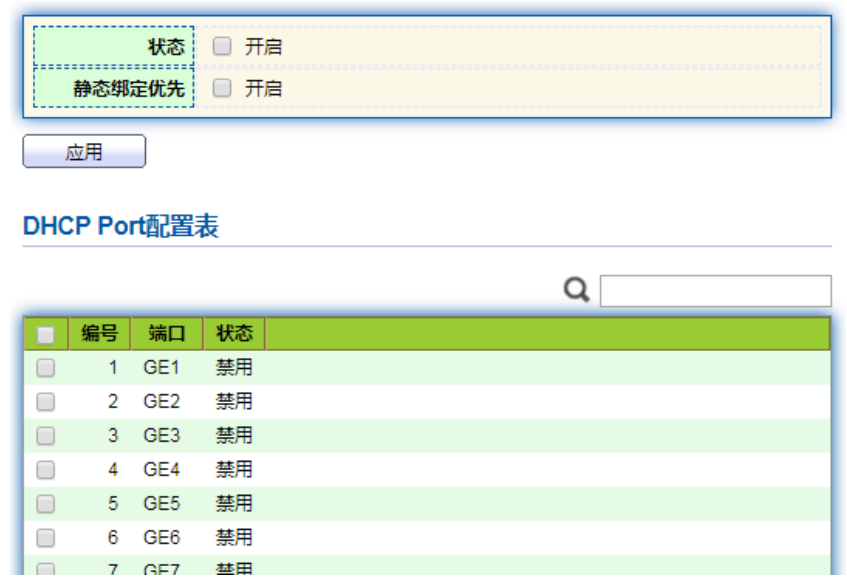Sort by the 编号 column header
847x582 pixels.
pos(99,334)
